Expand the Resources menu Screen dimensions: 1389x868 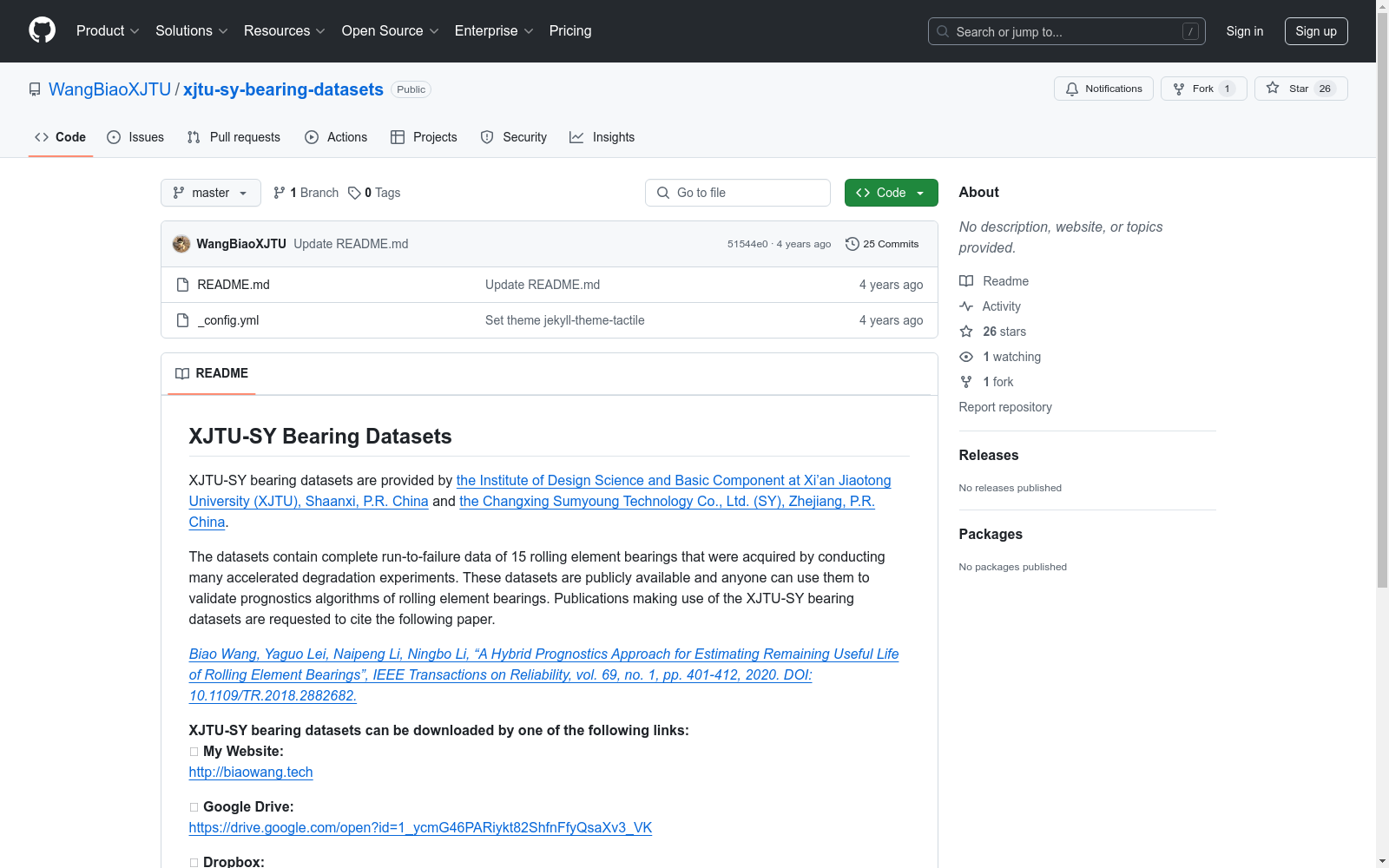285,30
